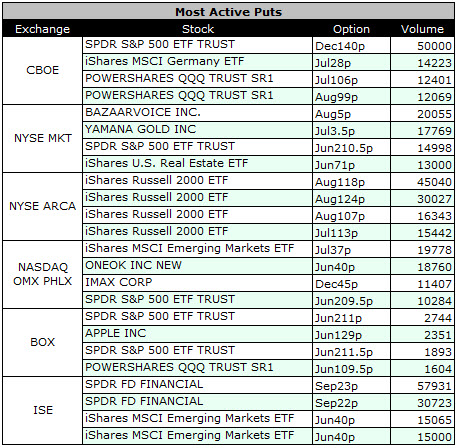Click the Option column header
This screenshot has width=458, height=448.
351,29
